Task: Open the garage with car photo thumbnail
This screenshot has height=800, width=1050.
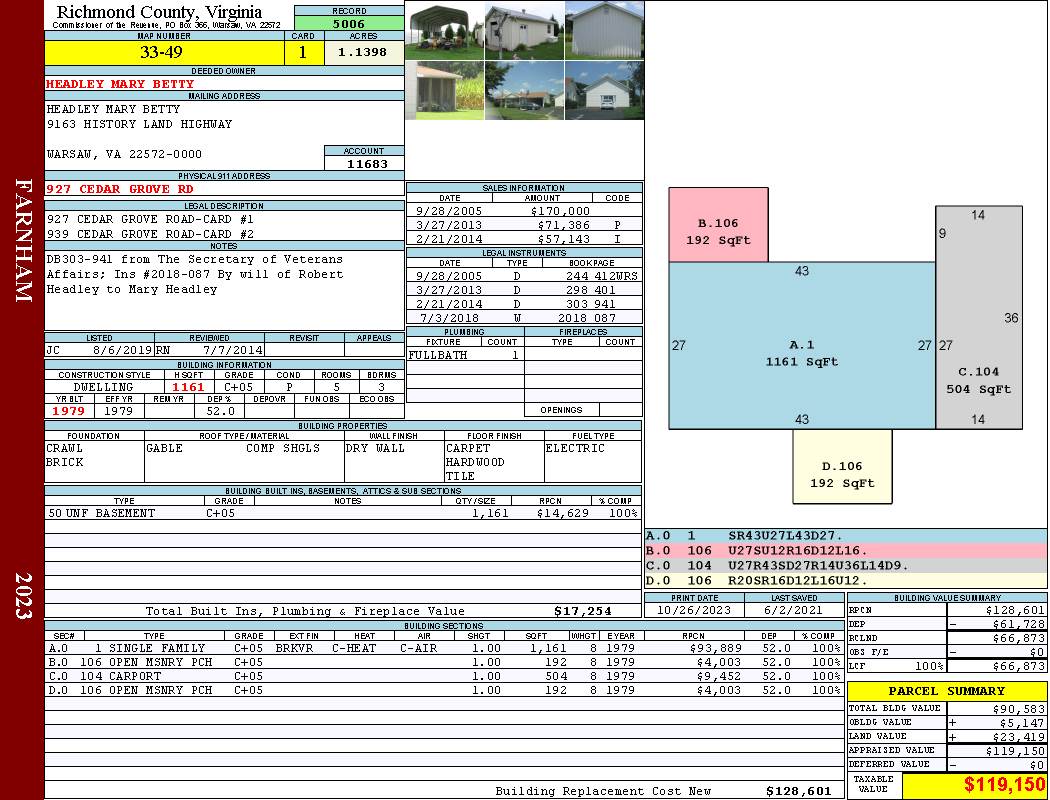Action: (604, 90)
